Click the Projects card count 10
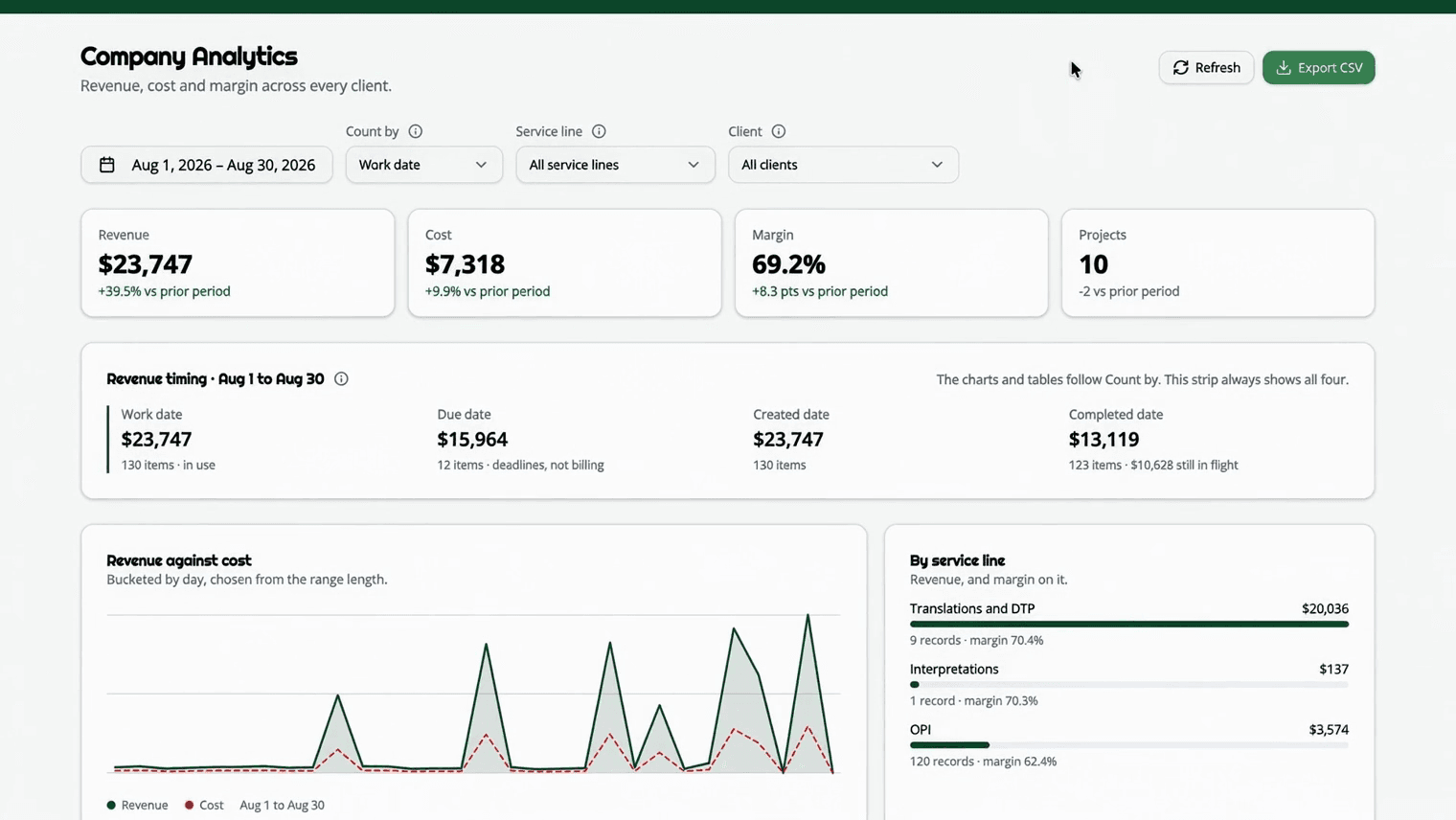The image size is (1456, 820). coord(1093,264)
